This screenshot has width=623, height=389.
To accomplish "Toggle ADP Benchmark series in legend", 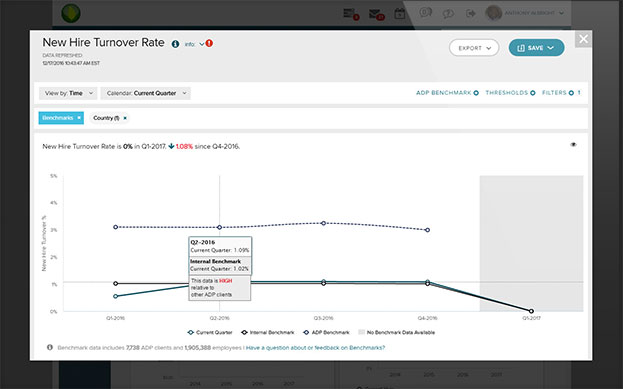I will pos(326,332).
